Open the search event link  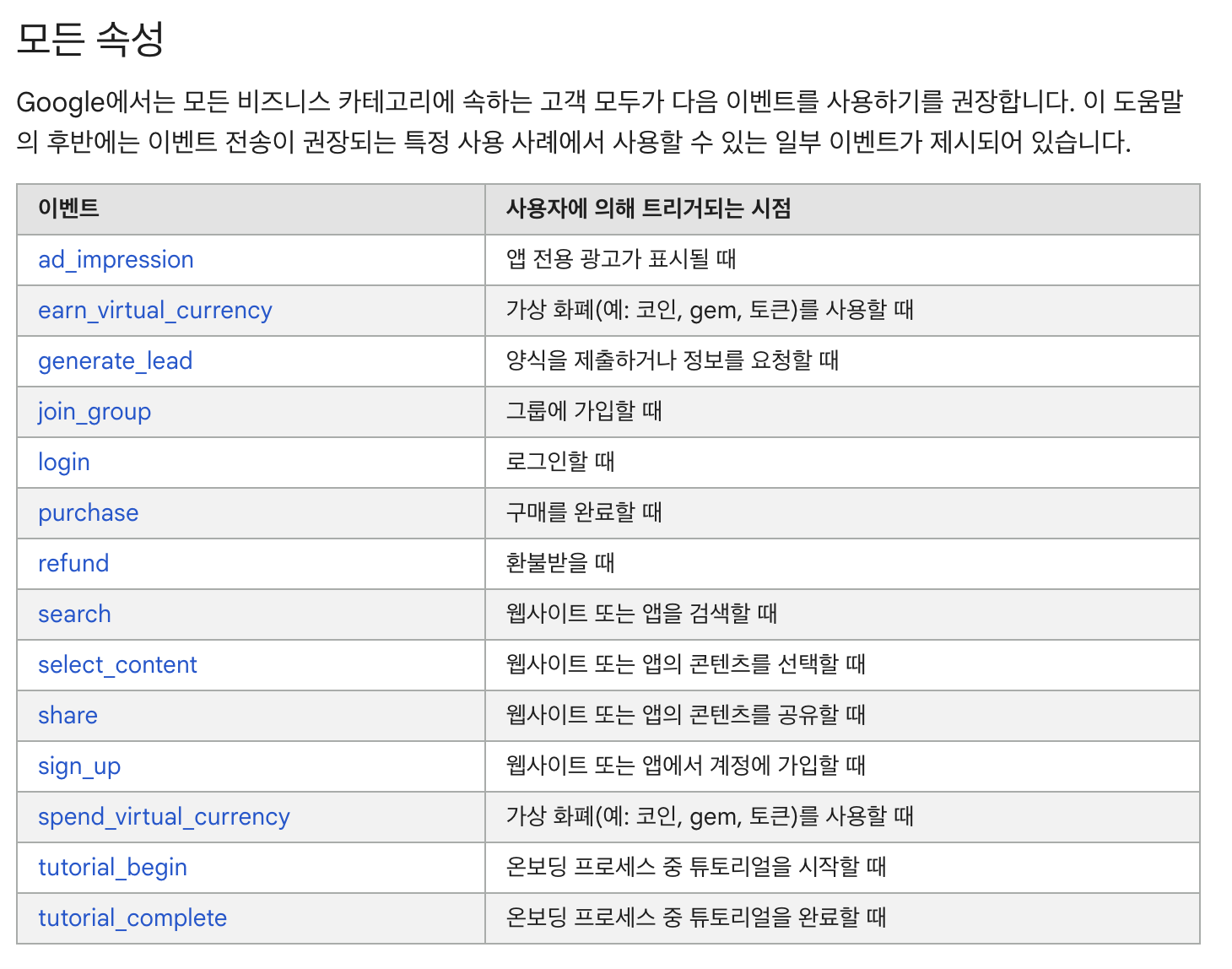(x=74, y=614)
